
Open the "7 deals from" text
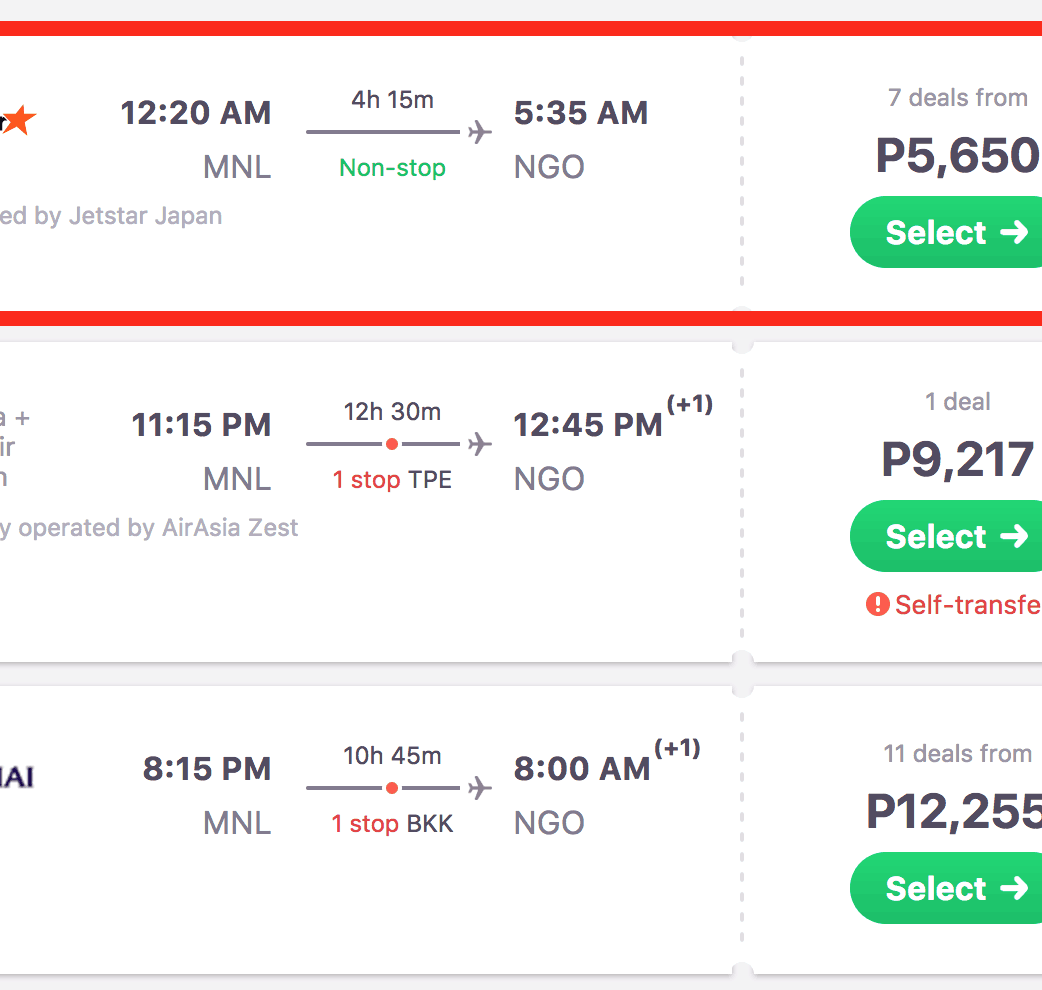coord(957,98)
